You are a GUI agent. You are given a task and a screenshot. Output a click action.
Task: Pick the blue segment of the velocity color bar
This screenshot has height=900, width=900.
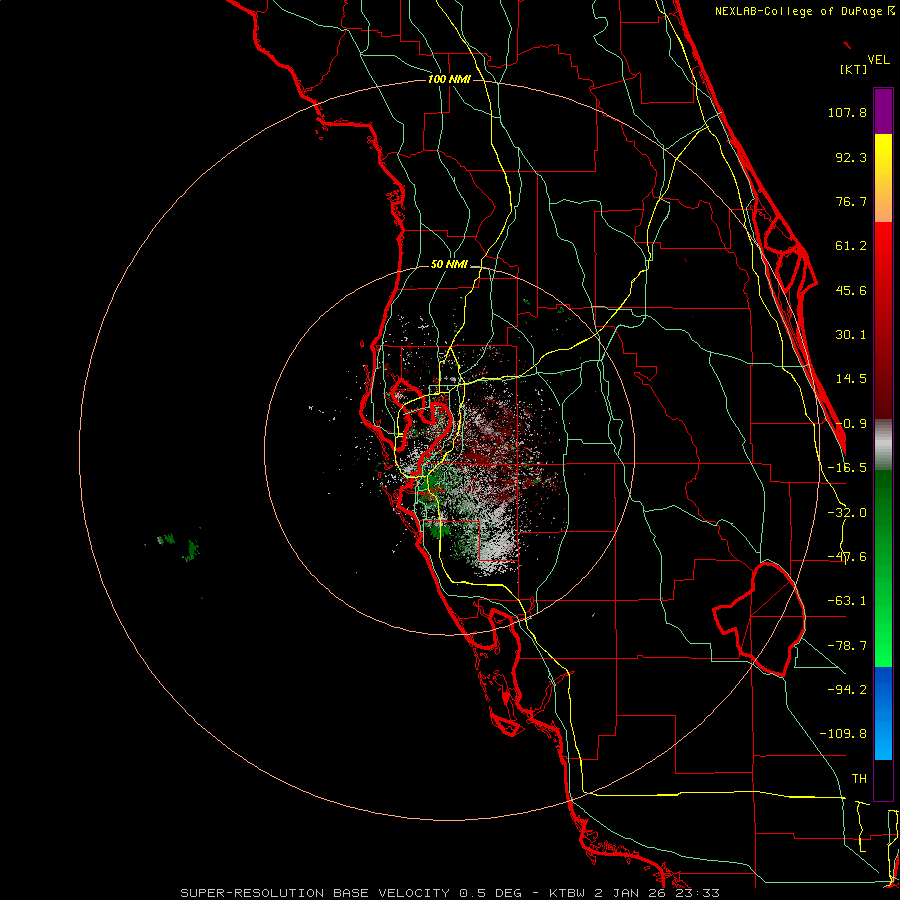click(x=883, y=713)
